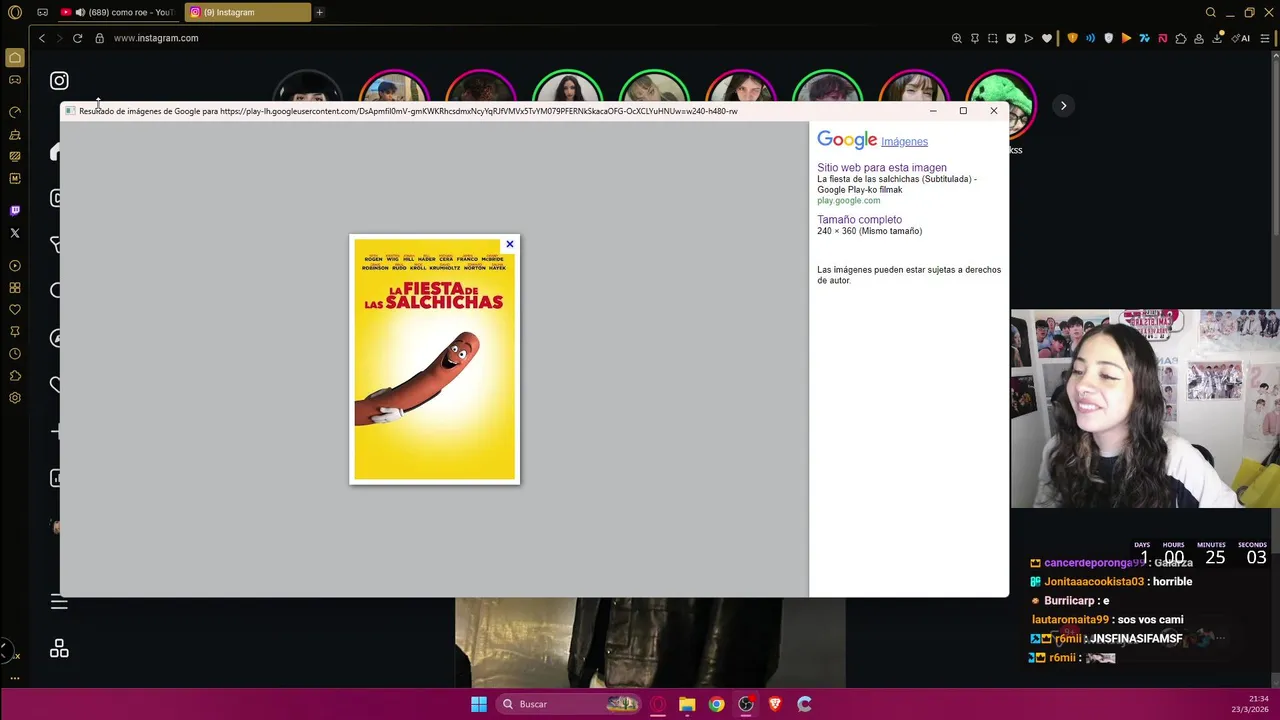Click Opera Home button in sidebar
The image size is (1280, 720).
tap(15, 58)
